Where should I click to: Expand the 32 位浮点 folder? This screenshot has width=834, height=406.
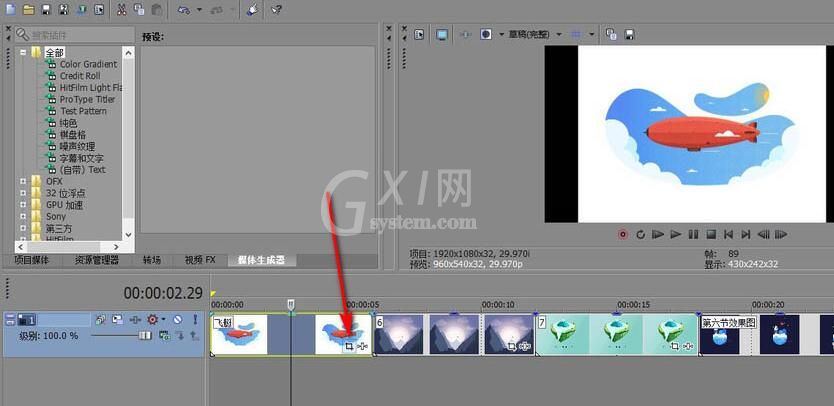(x=23, y=193)
